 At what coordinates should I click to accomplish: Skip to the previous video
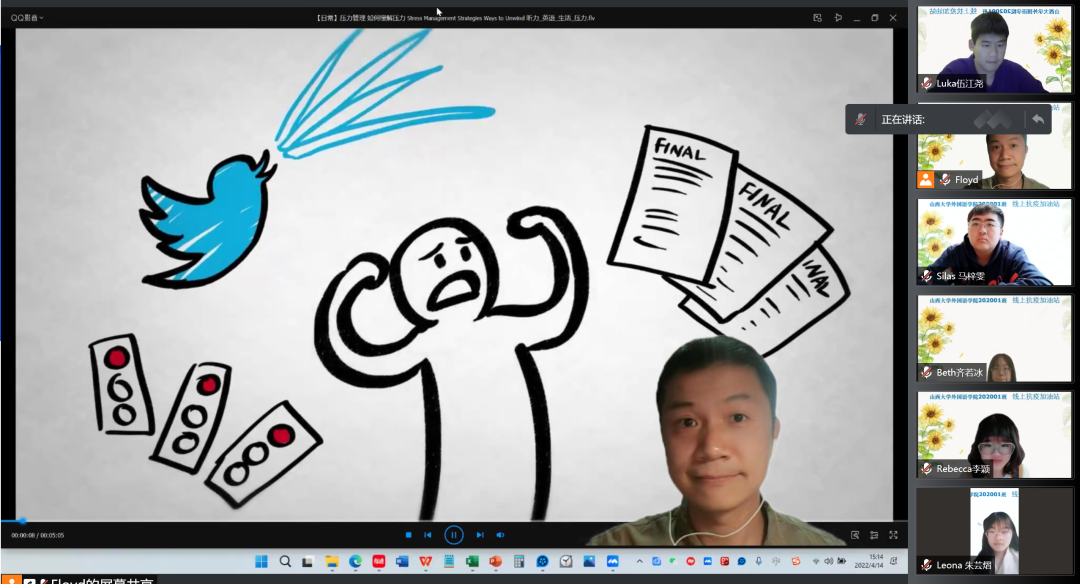[428, 535]
